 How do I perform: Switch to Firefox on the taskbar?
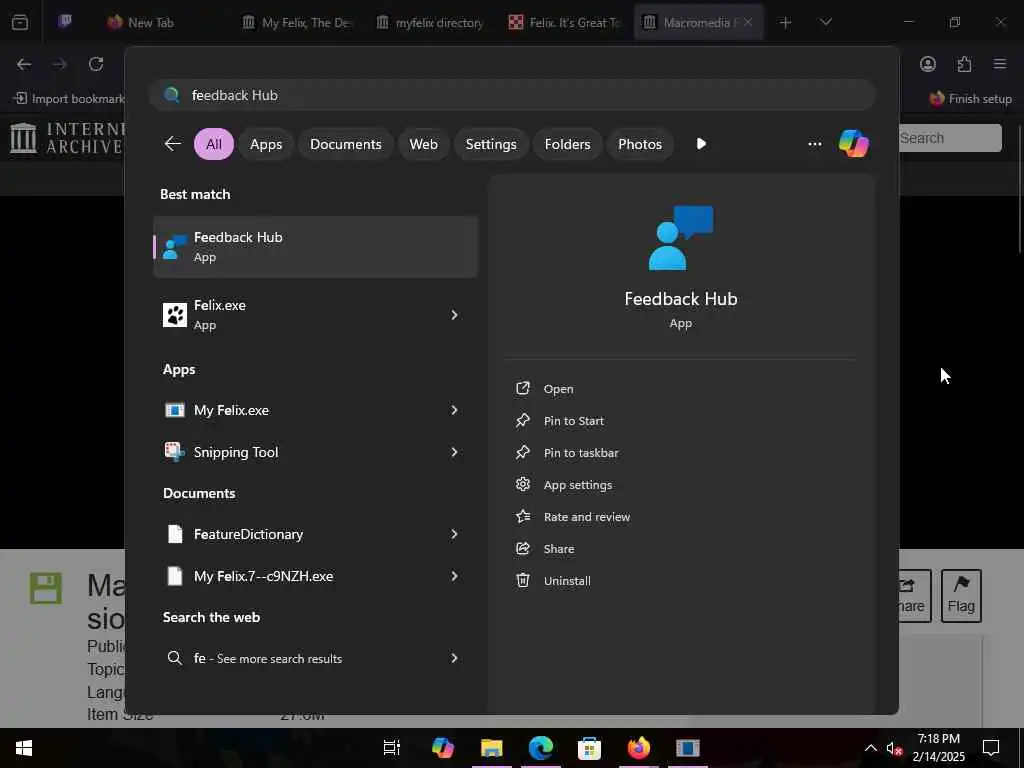638,748
